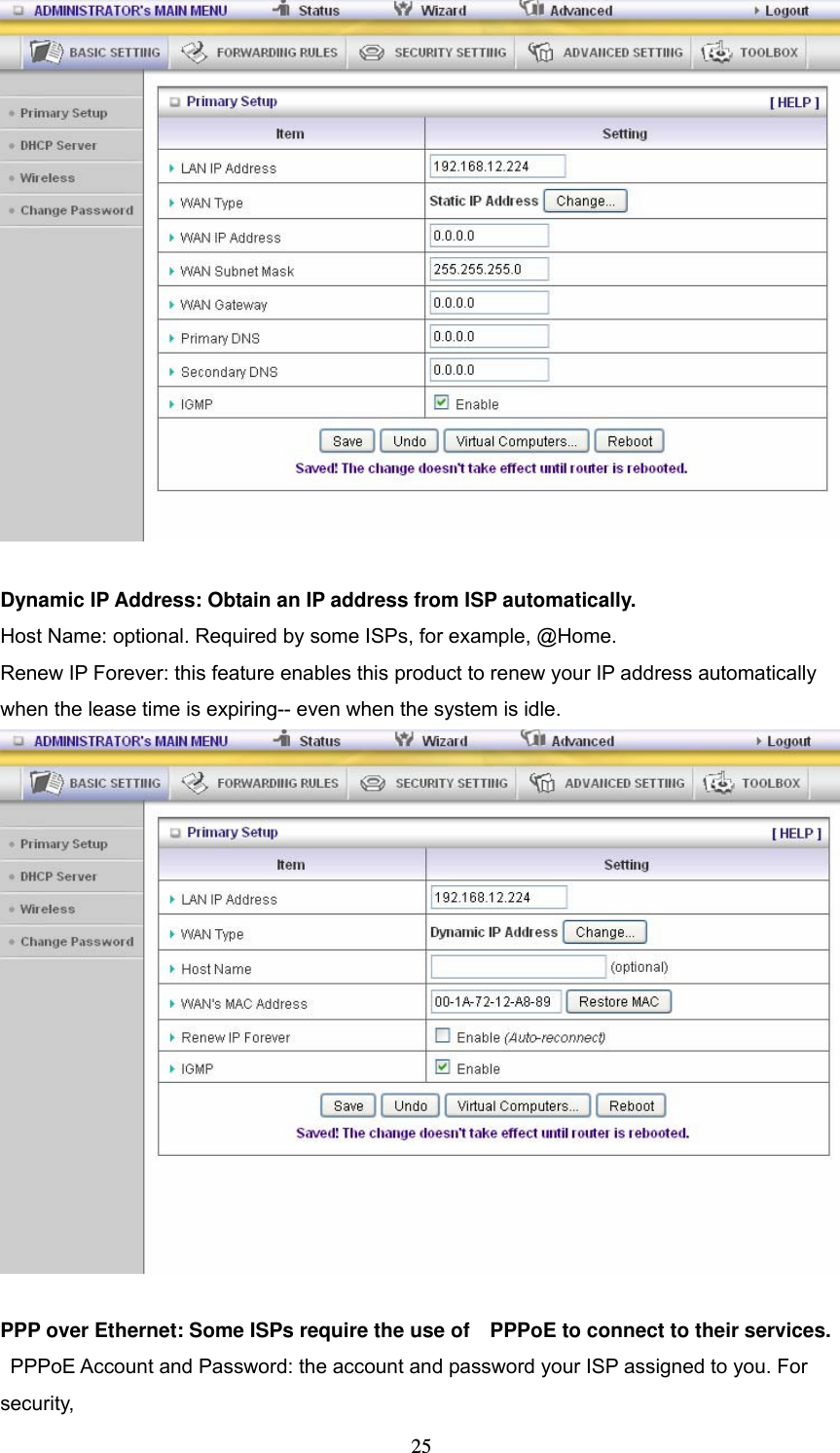Click the Reboot button

[629, 440]
